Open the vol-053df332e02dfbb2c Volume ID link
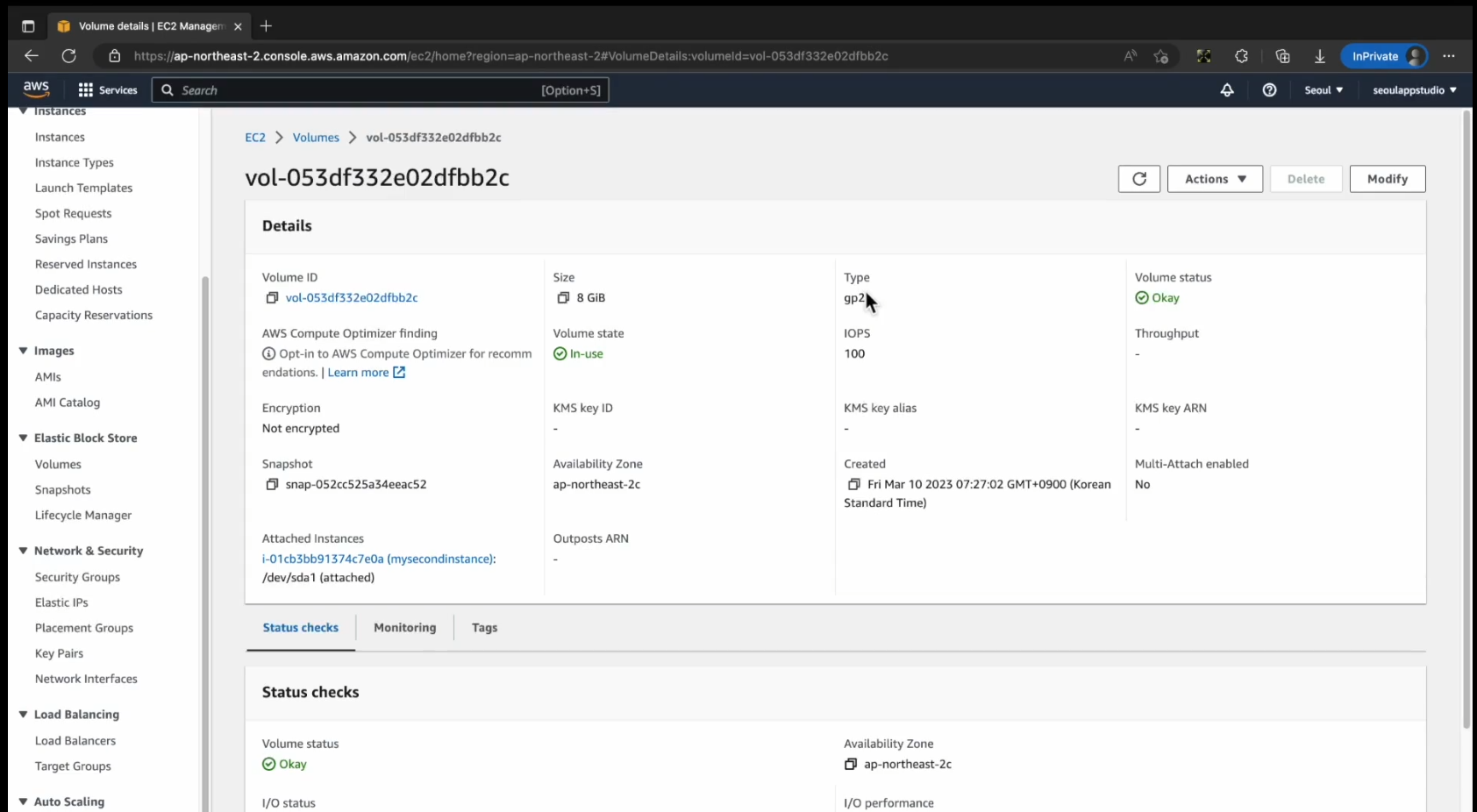The image size is (1477, 812). click(x=352, y=298)
